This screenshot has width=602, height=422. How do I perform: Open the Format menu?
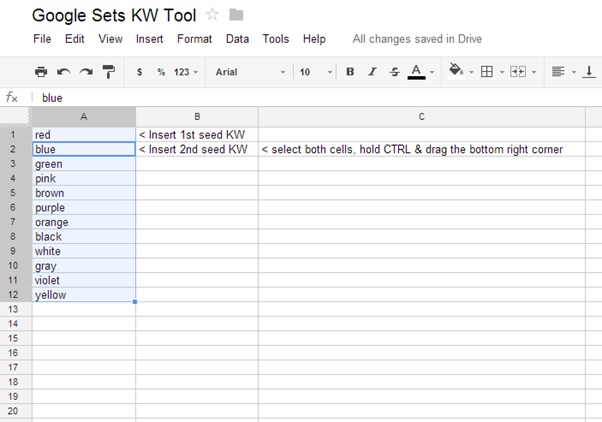194,39
